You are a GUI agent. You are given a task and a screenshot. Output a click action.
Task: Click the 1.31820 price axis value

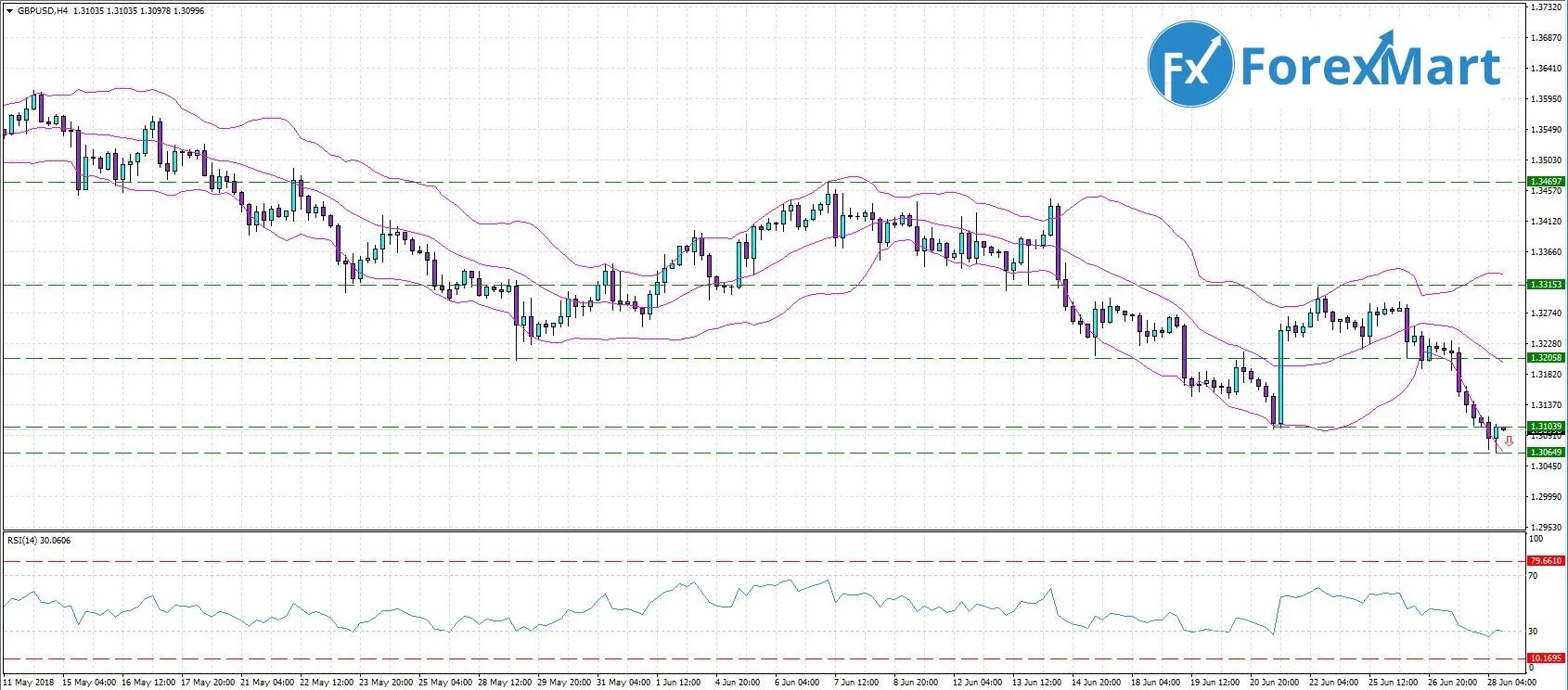1545,375
